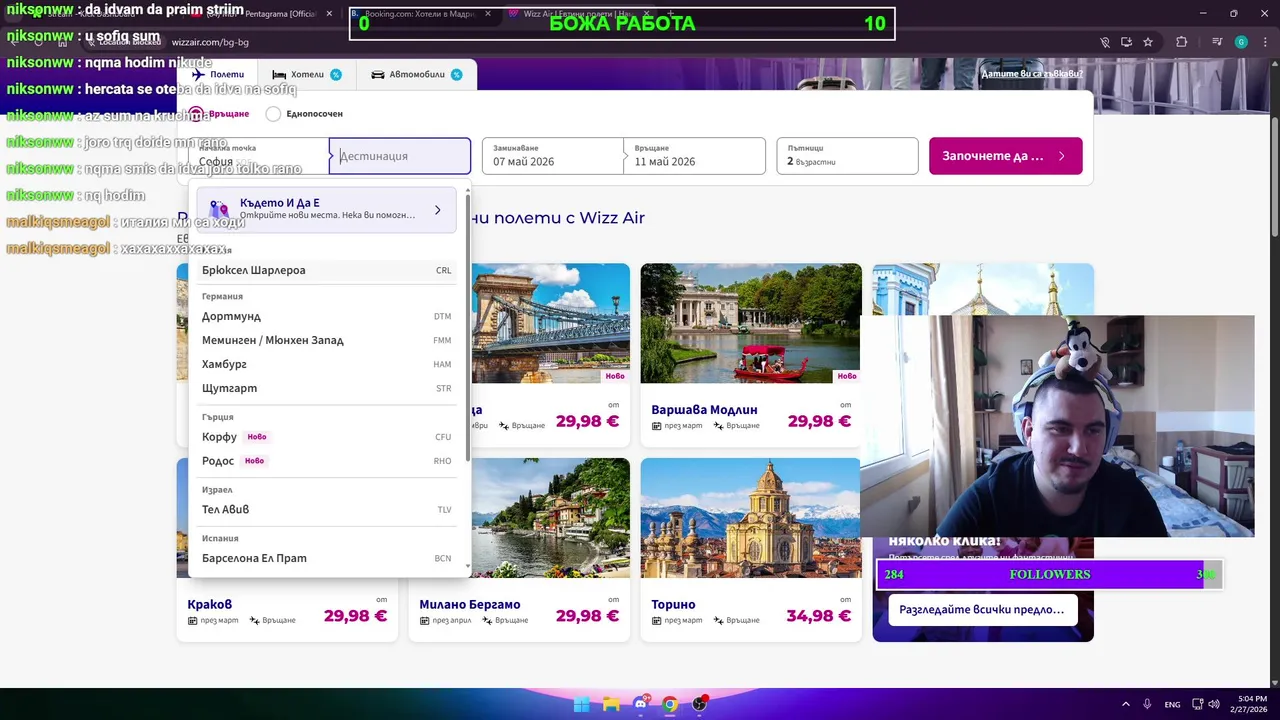Open File Explorer from the taskbar
1280x720 pixels.
pos(611,704)
